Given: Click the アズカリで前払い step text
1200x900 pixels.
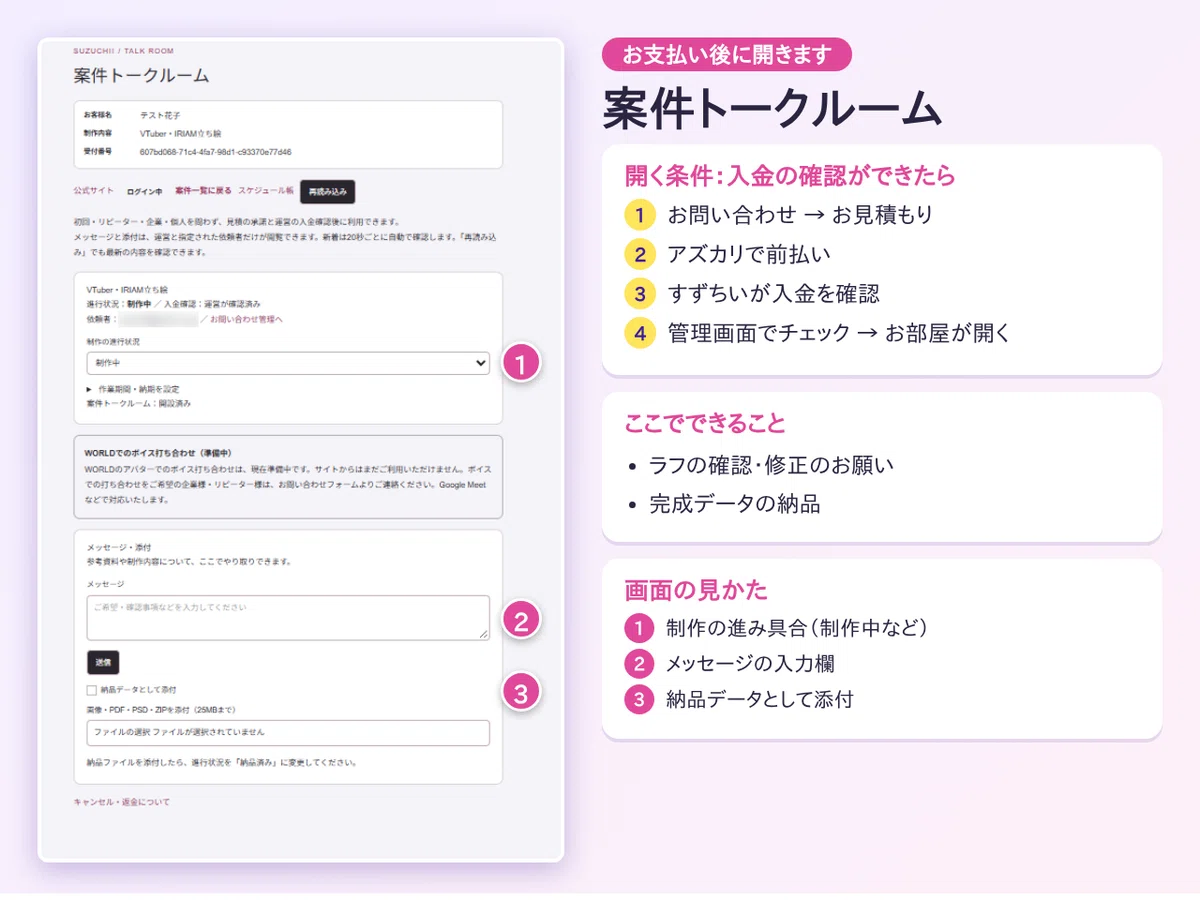Looking at the screenshot, I should pos(749,254).
